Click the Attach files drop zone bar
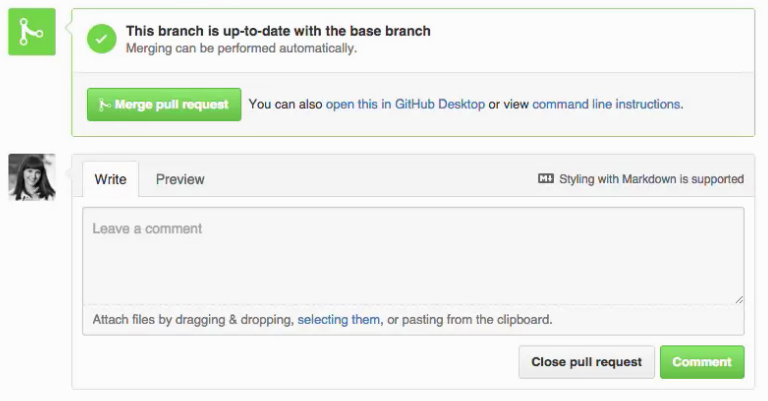Viewport: 768px width, 401px height. point(413,320)
